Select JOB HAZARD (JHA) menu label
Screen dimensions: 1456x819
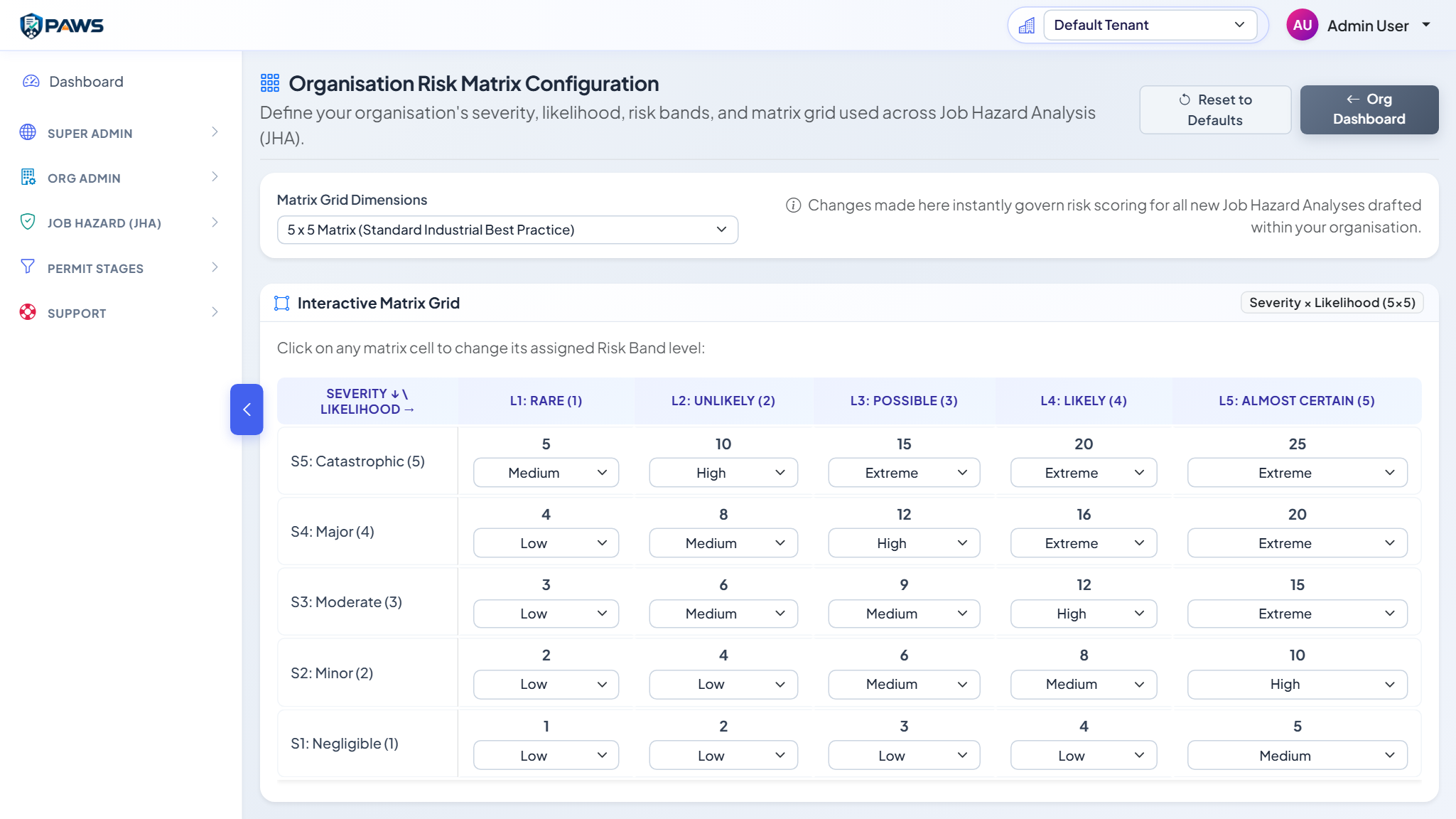point(104,223)
